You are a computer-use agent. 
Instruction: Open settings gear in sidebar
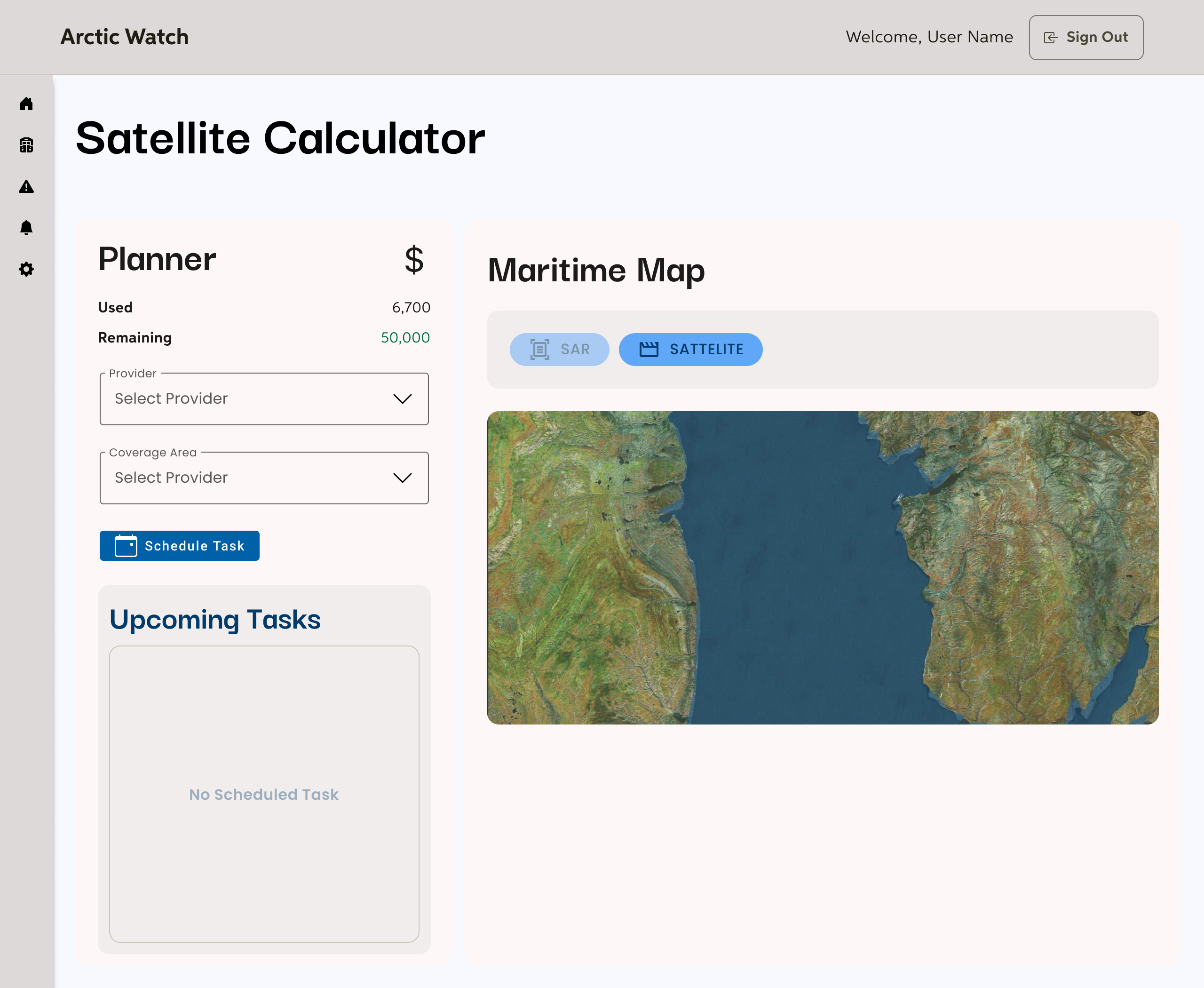26,269
